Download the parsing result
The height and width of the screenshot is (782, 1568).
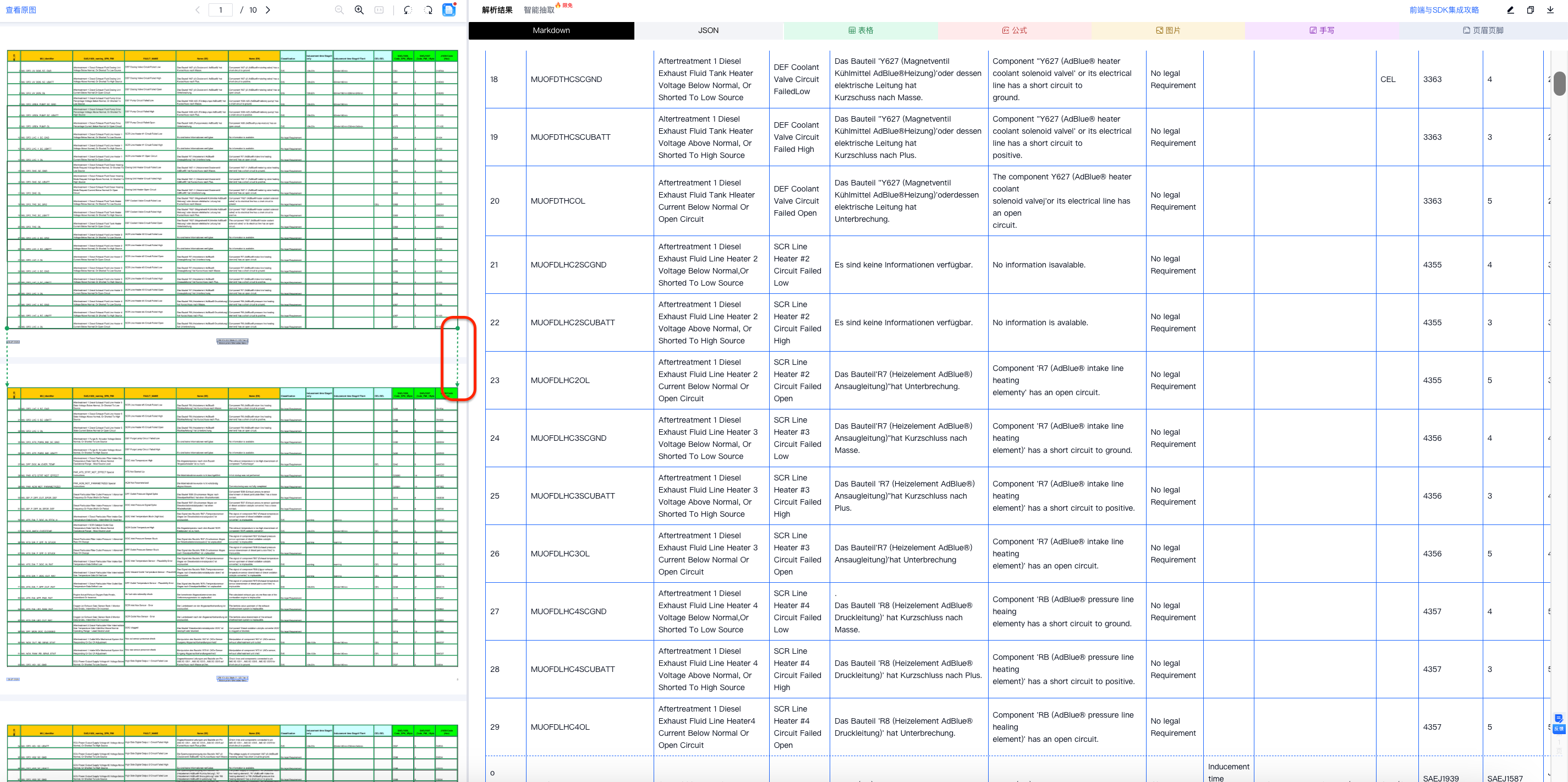tap(1550, 10)
